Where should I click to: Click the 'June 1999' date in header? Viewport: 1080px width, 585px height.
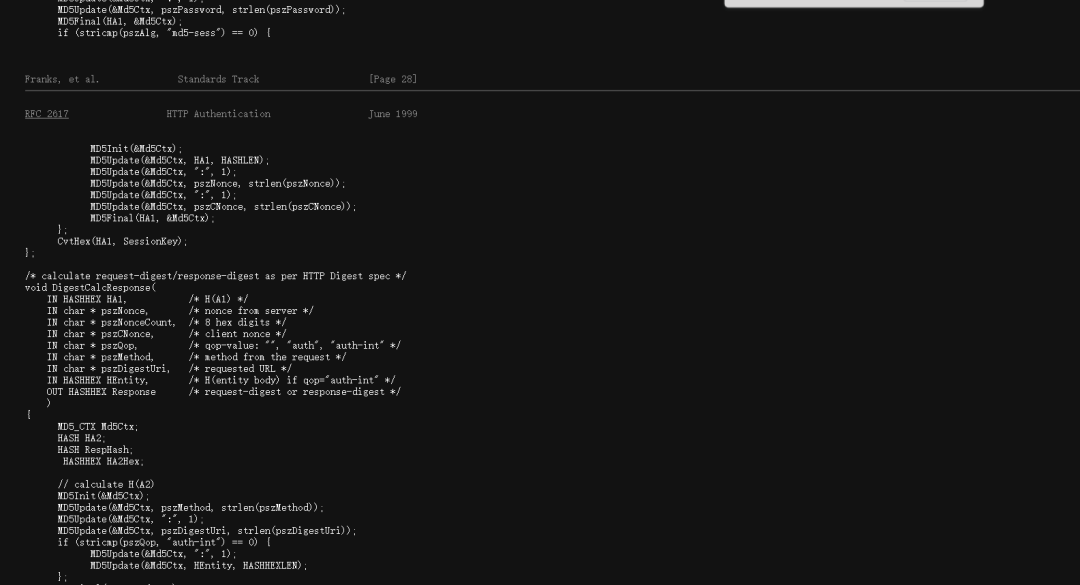392,114
